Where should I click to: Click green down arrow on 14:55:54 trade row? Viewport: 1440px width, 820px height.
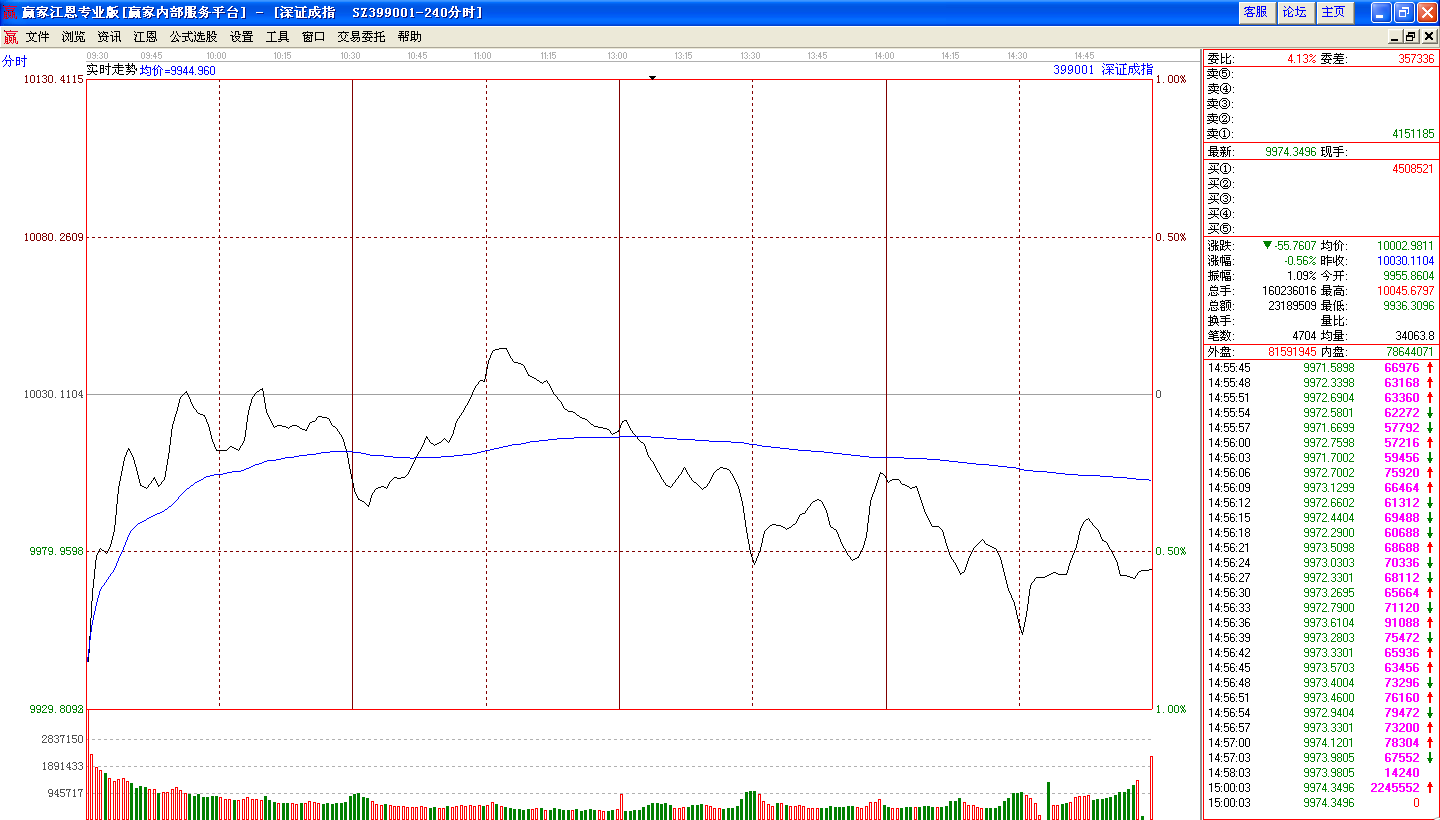(1430, 413)
